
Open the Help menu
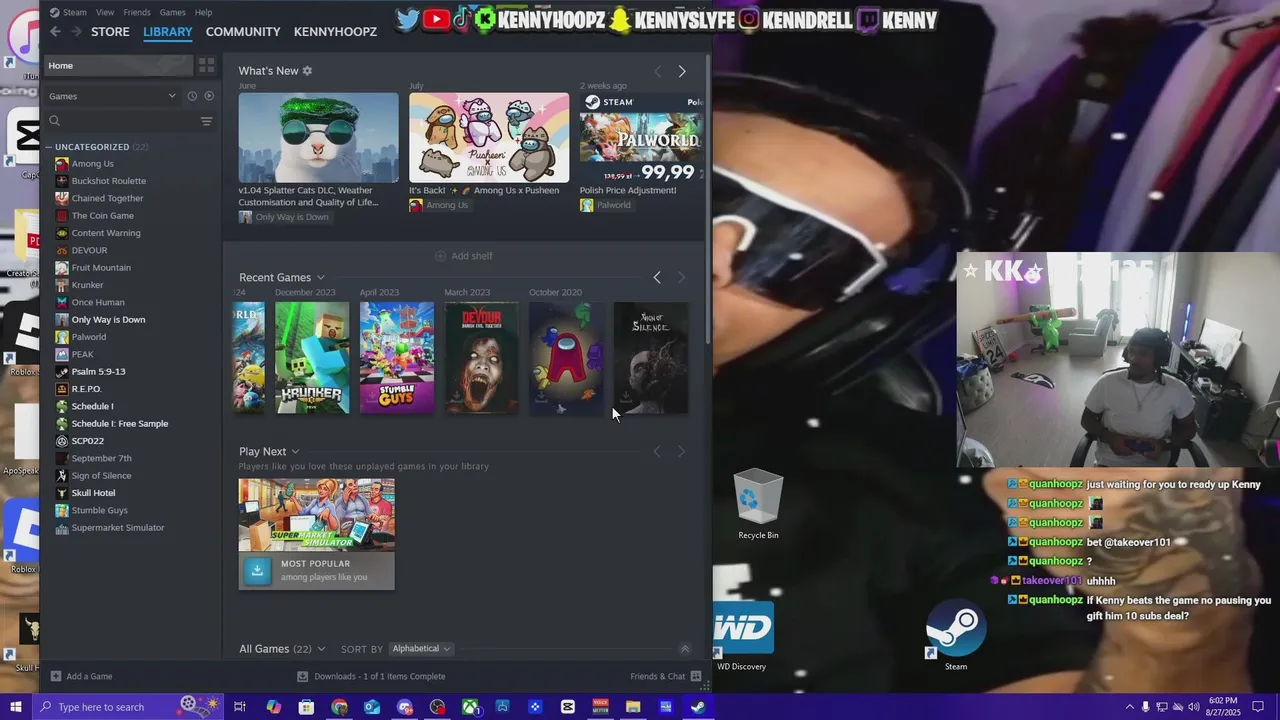coord(203,12)
